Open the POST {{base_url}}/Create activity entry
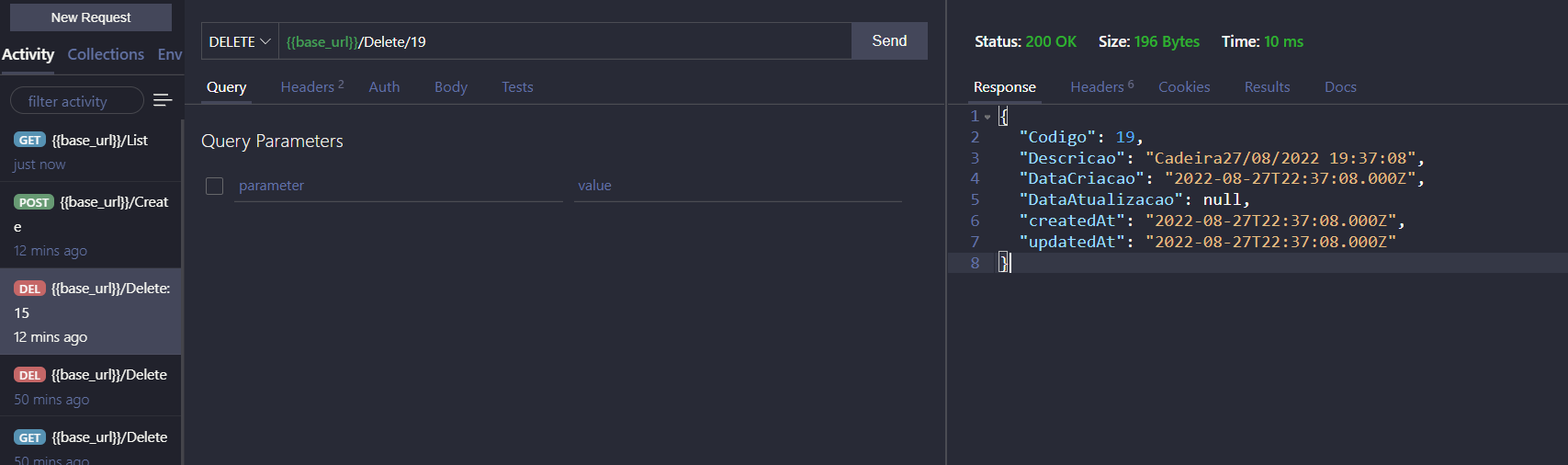 pyautogui.click(x=91, y=225)
